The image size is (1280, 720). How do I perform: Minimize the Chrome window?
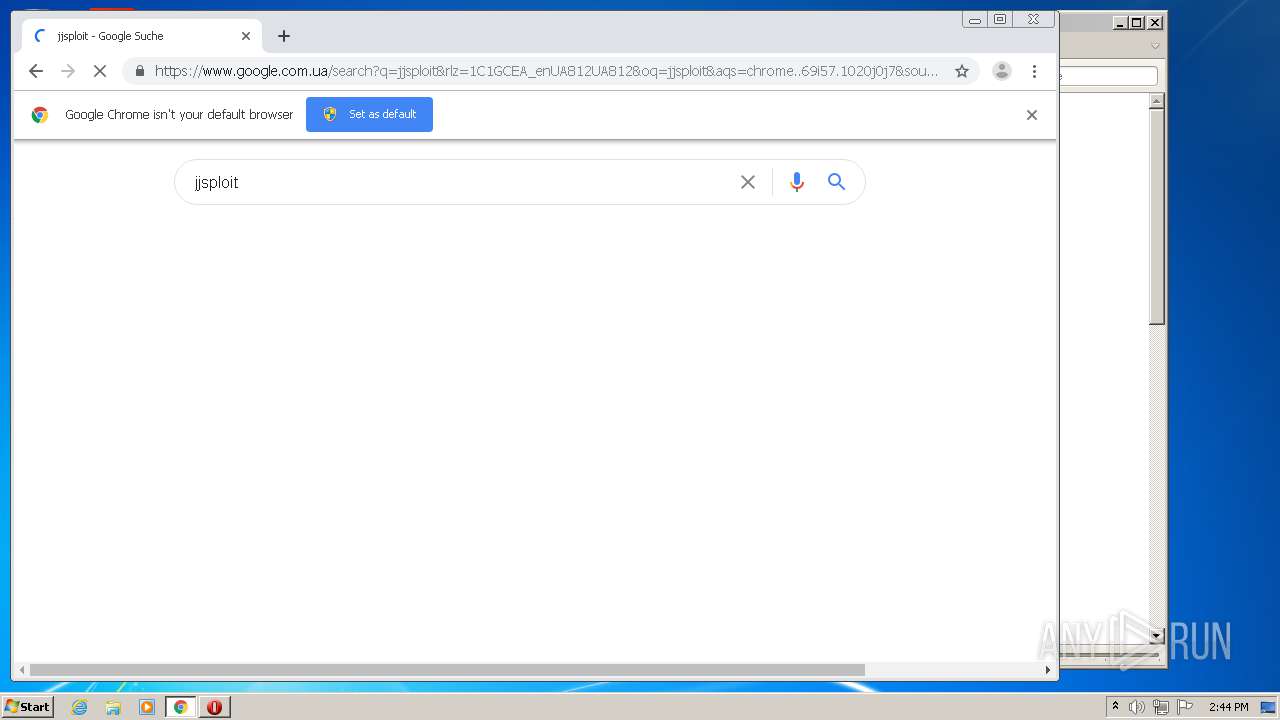point(975,19)
